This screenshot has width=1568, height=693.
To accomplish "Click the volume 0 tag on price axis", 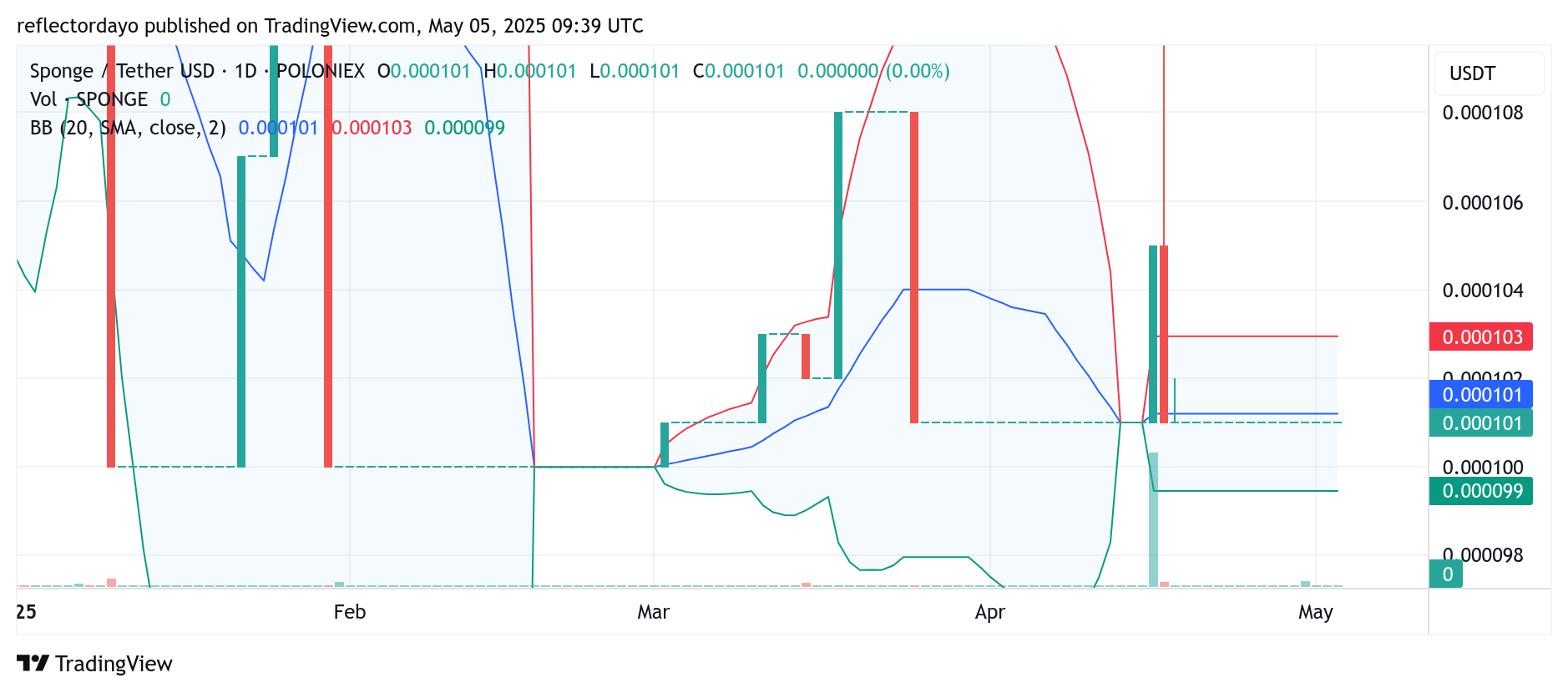I will pyautogui.click(x=1446, y=574).
